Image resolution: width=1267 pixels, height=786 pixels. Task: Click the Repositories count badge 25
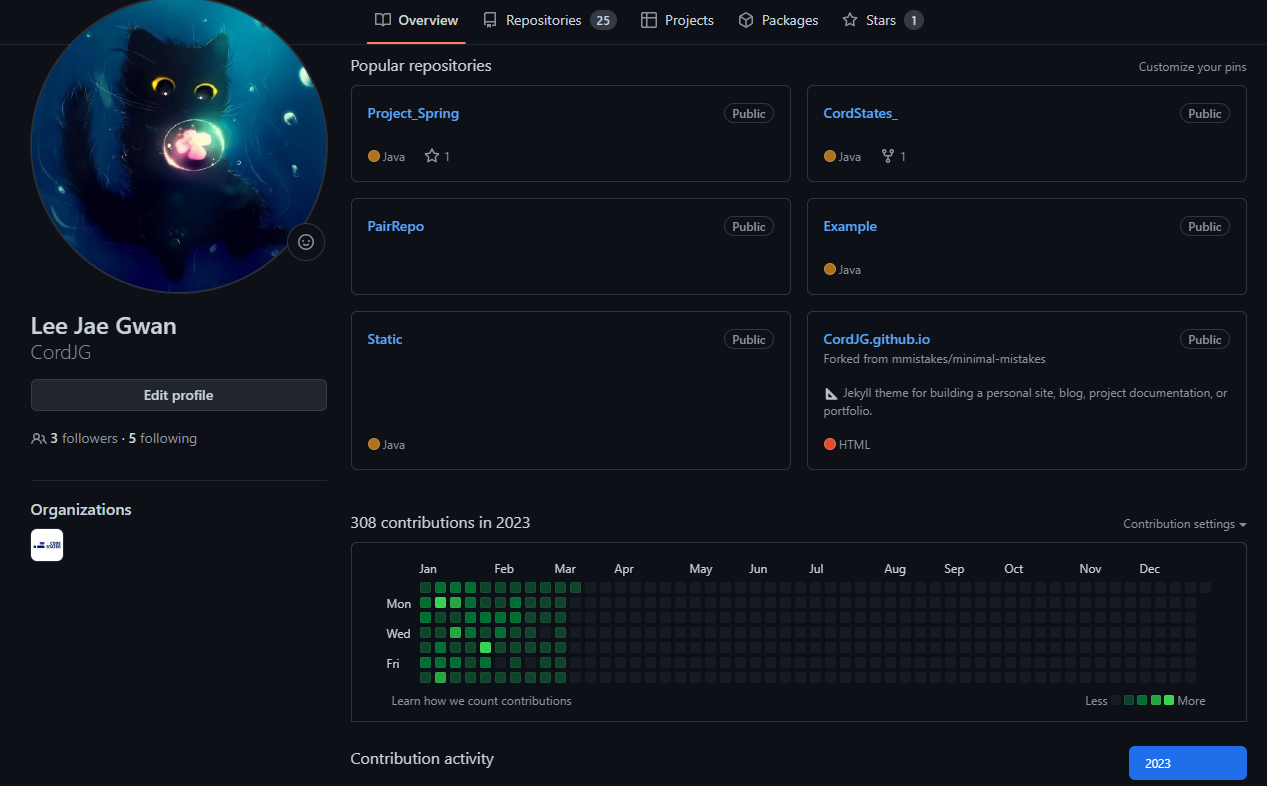click(603, 20)
